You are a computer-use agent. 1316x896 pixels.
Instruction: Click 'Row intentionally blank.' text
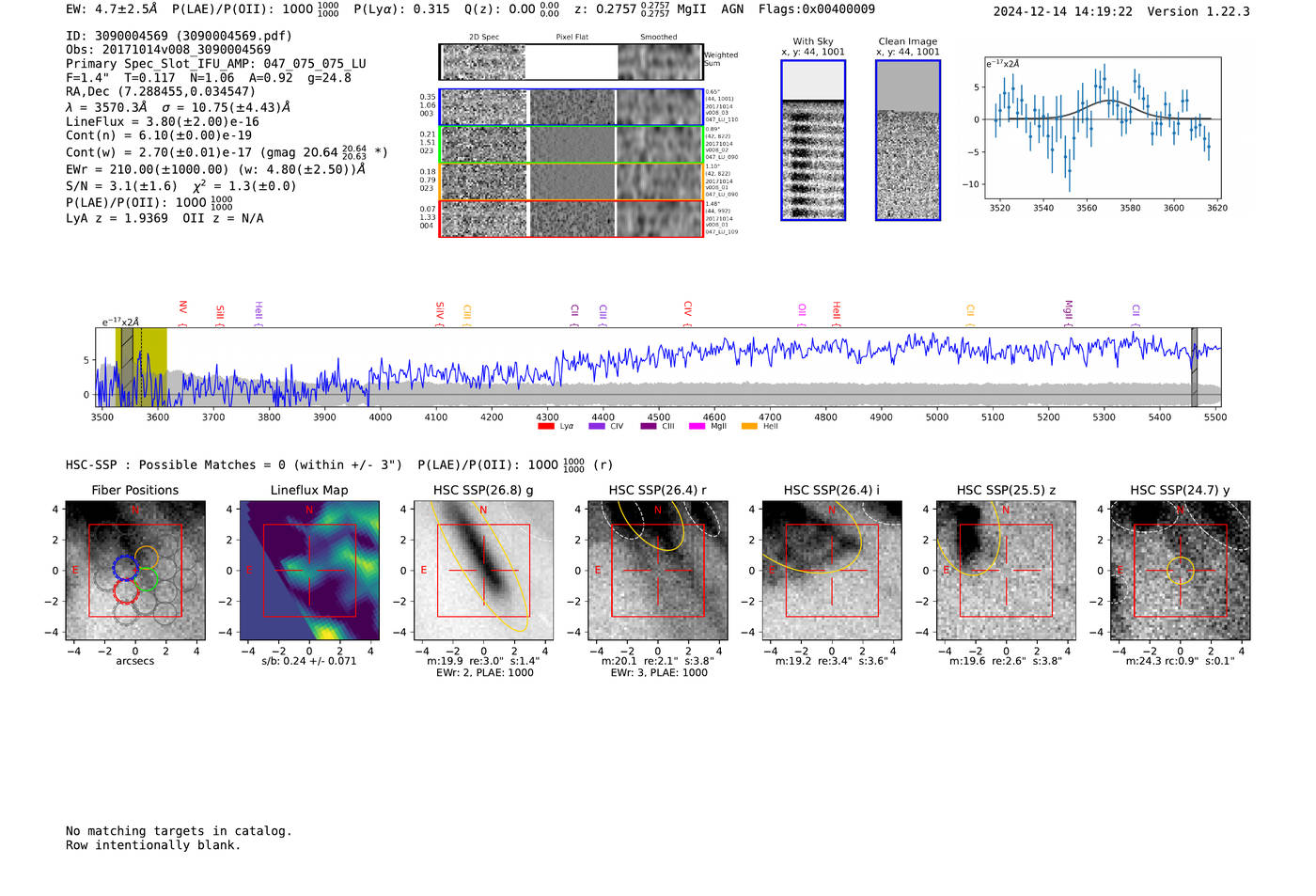[153, 845]
